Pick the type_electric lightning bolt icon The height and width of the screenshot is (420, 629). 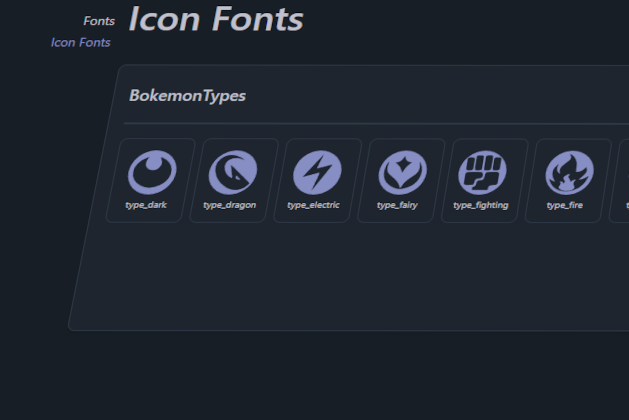point(317,172)
